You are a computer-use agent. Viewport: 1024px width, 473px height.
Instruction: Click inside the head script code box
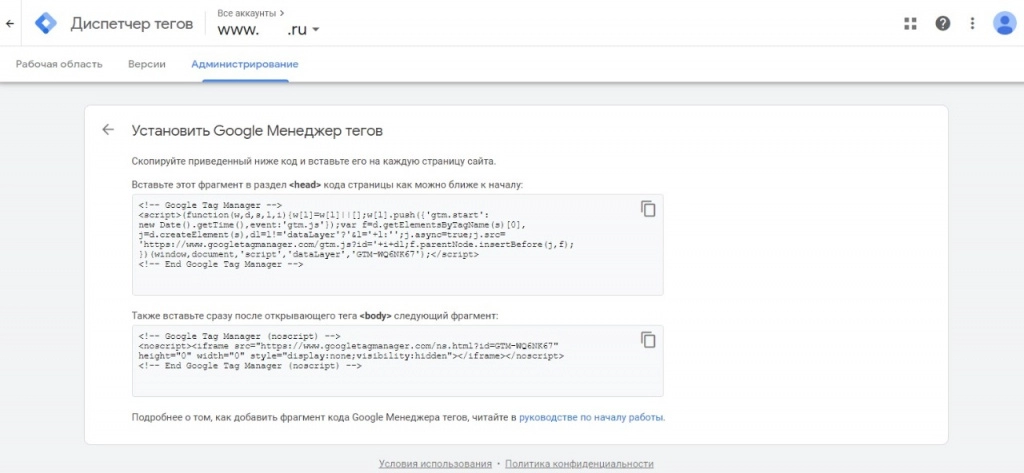pos(398,245)
